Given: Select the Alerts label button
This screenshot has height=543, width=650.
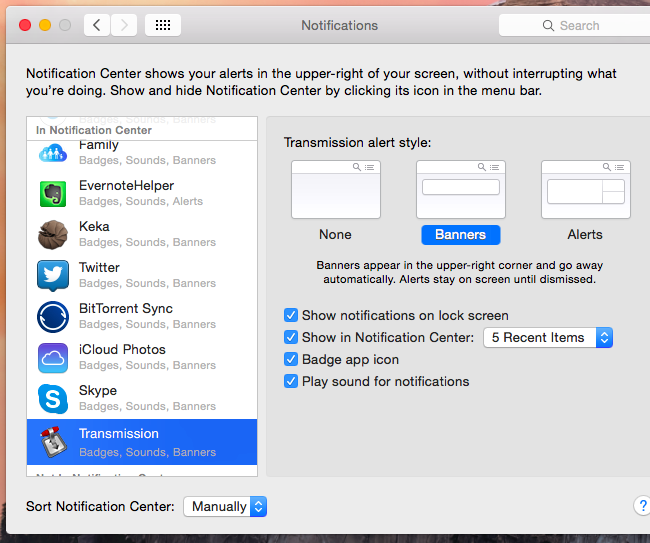Looking at the screenshot, I should click(x=585, y=235).
